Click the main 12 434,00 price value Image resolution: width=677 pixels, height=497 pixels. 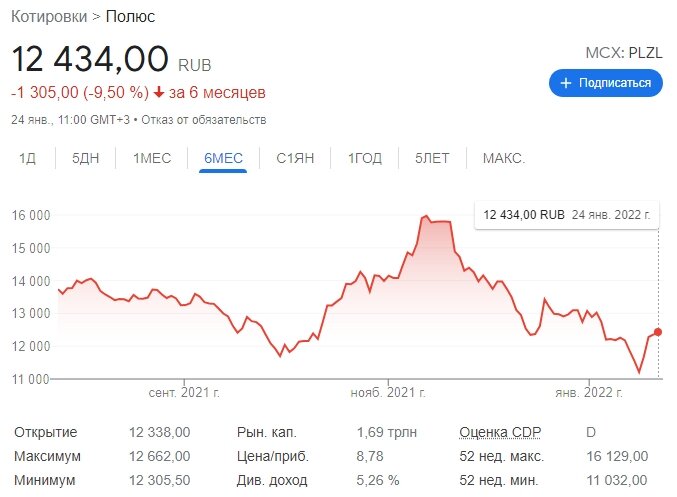tap(90, 59)
